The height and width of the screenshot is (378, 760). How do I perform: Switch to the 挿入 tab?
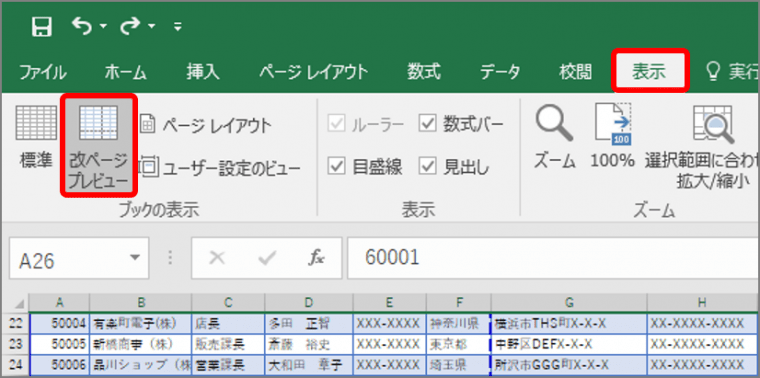point(204,73)
